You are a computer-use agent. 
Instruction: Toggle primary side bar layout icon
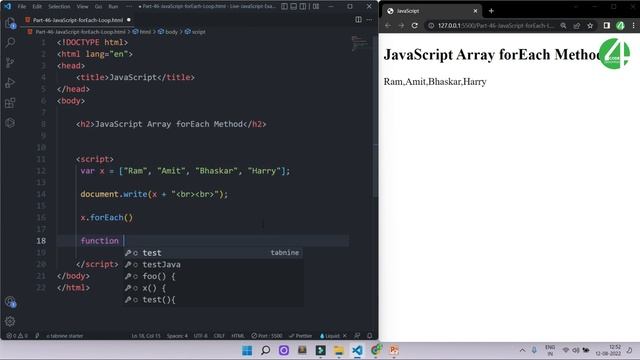(284, 7)
